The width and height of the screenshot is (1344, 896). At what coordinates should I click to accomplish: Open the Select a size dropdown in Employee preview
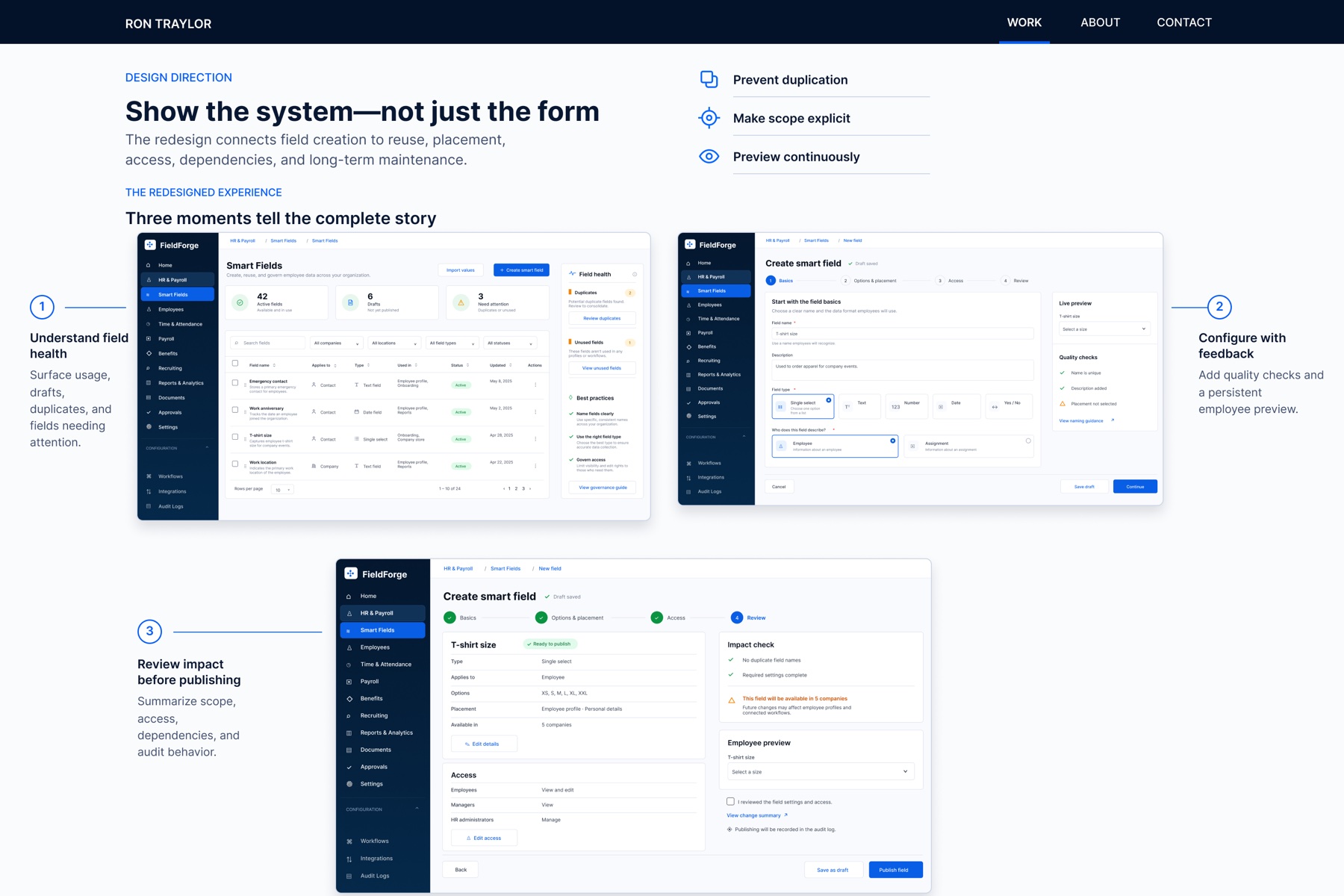pyautogui.click(x=820, y=771)
